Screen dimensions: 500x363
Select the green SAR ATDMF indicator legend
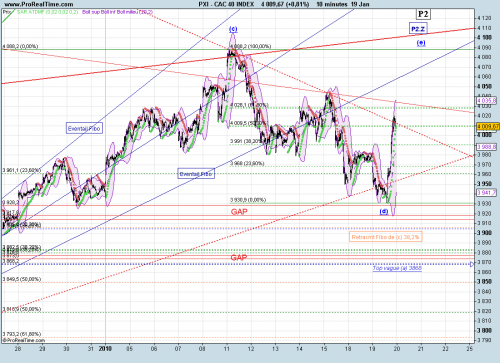tap(48, 12)
